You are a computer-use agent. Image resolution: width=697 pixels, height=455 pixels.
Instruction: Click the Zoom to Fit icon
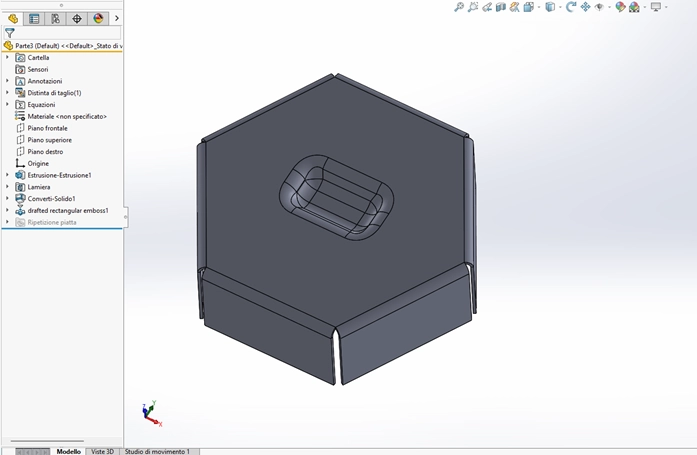coord(459,7)
